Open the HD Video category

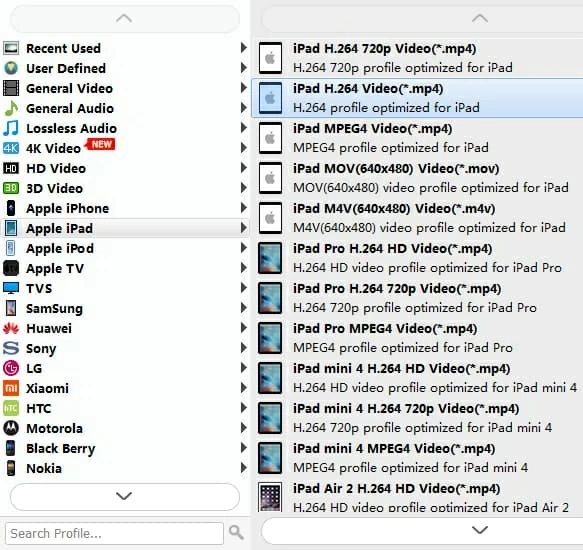pyautogui.click(x=125, y=168)
